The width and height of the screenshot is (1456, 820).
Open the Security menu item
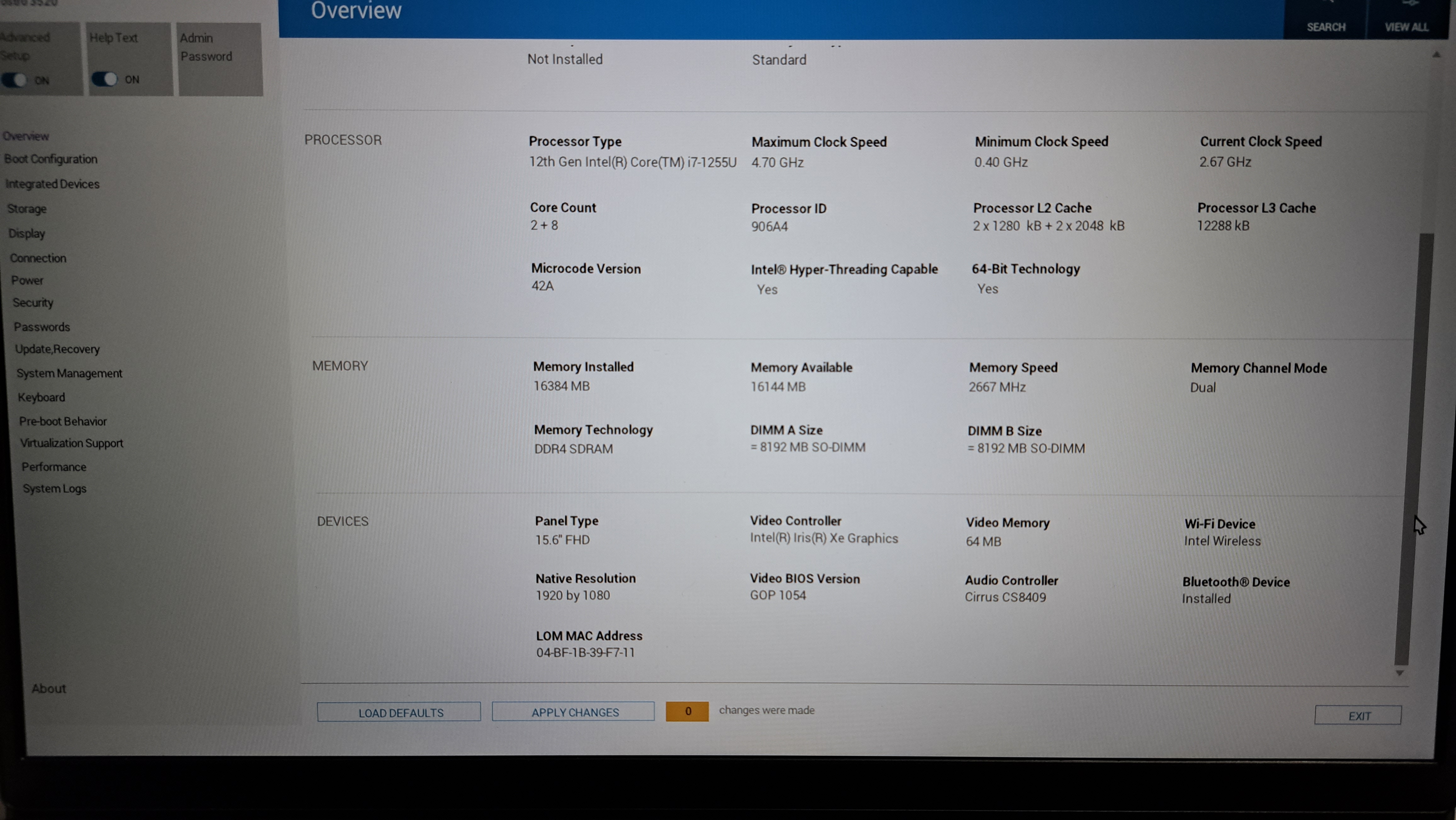(x=33, y=303)
